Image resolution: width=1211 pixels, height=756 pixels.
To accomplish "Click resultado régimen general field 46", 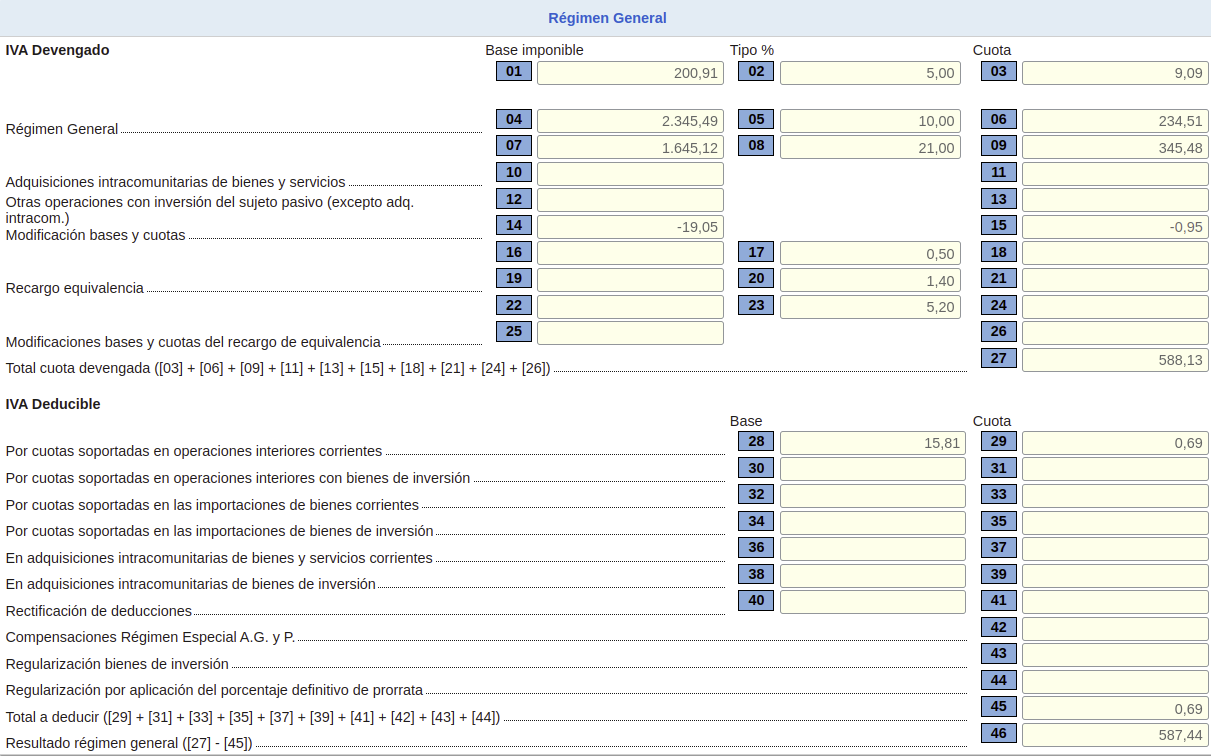I will pos(1115,735).
